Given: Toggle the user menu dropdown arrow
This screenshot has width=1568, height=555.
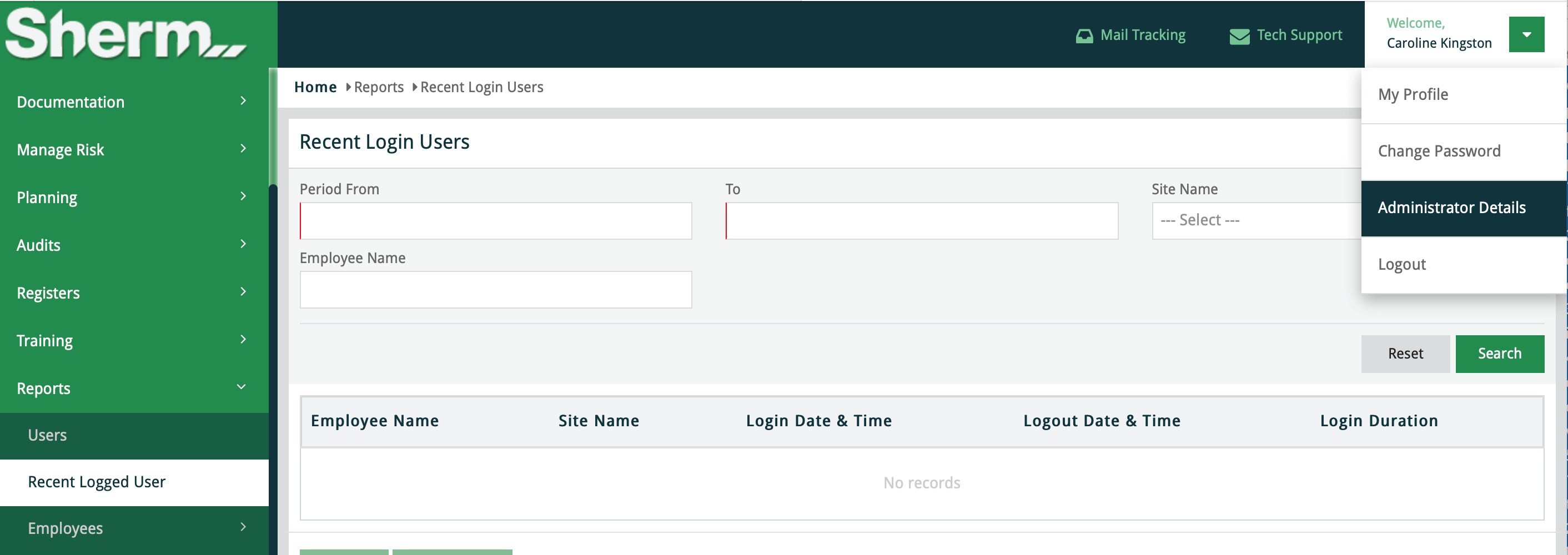Looking at the screenshot, I should pyautogui.click(x=1526, y=34).
